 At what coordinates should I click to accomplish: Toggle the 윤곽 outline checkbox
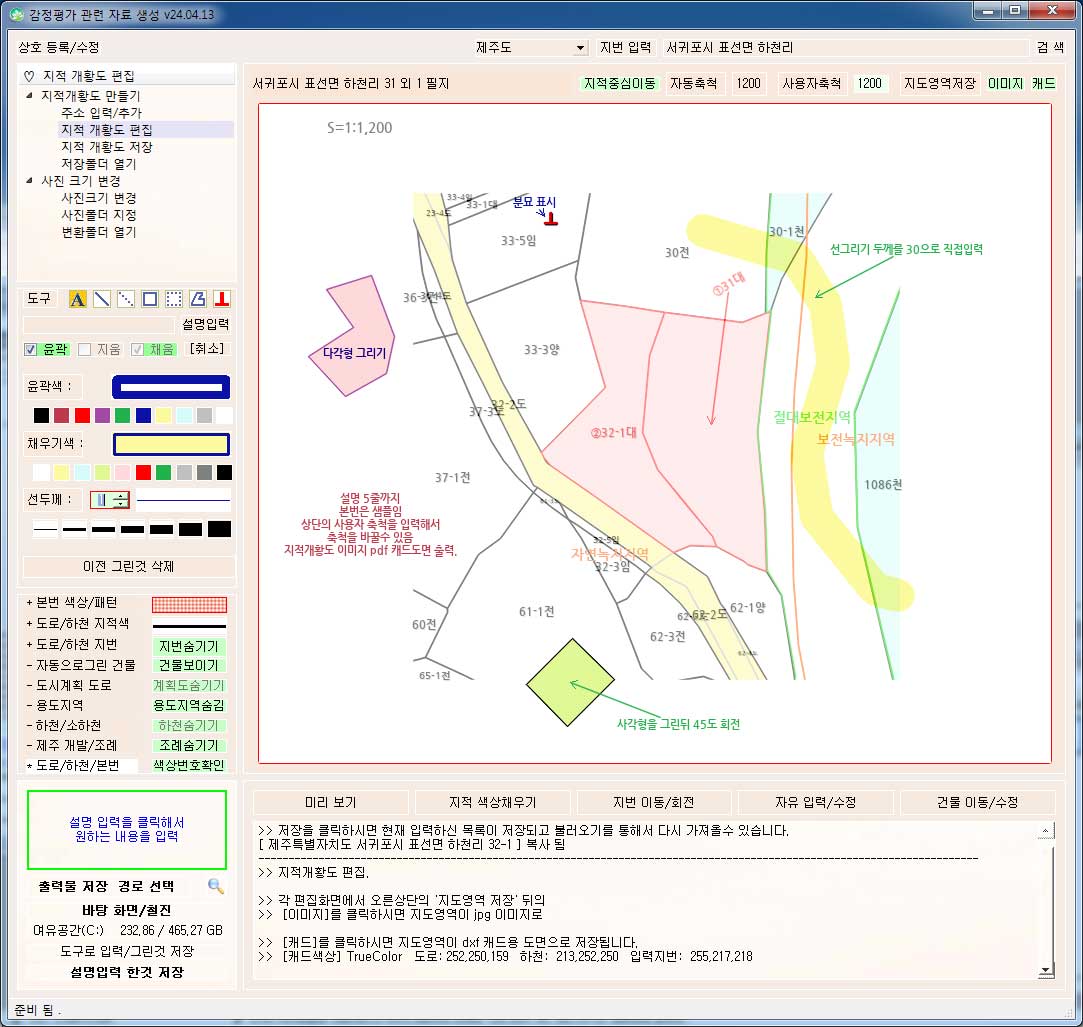point(31,349)
